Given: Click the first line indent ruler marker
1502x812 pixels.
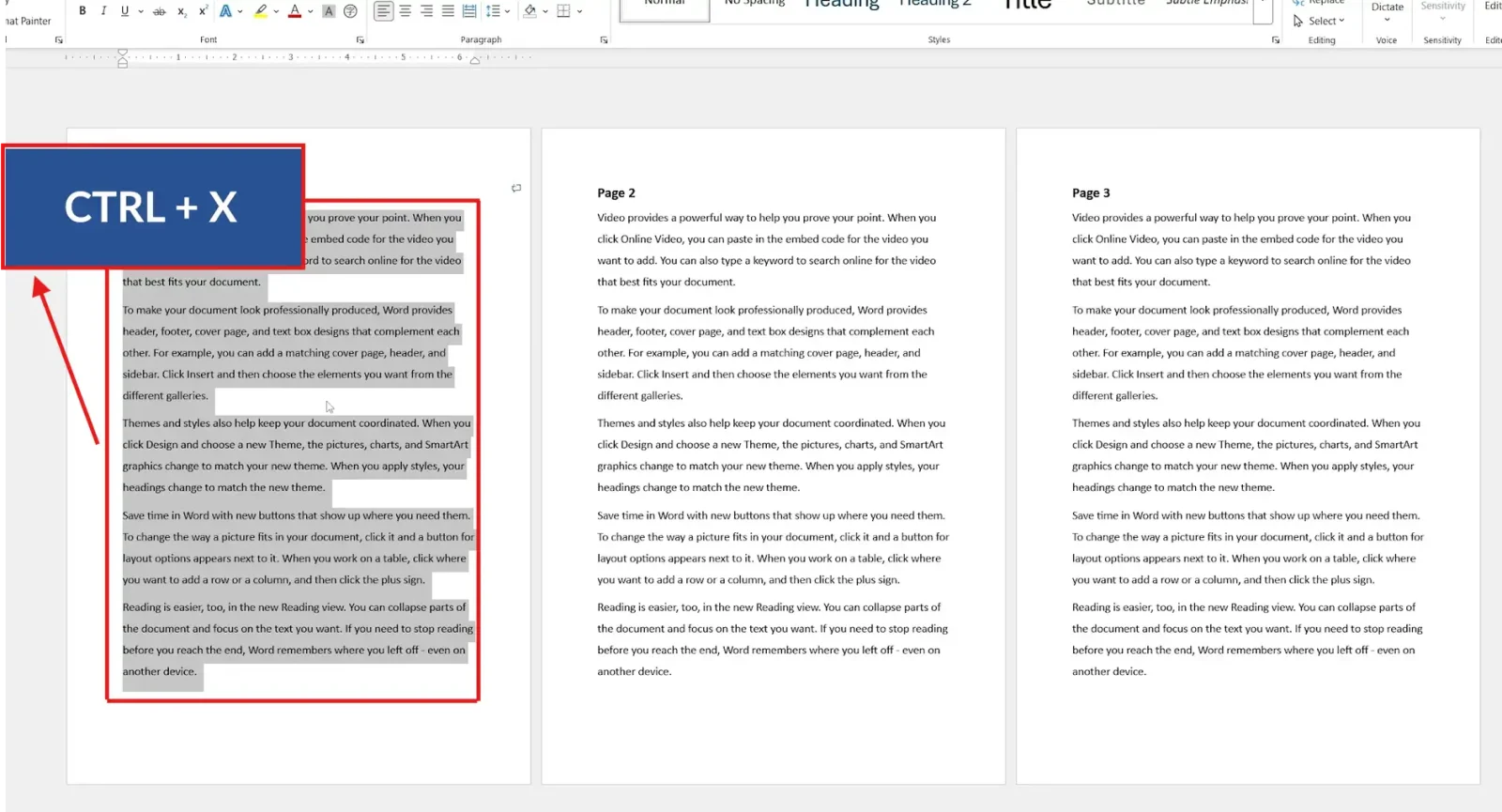Looking at the screenshot, I should (122, 54).
